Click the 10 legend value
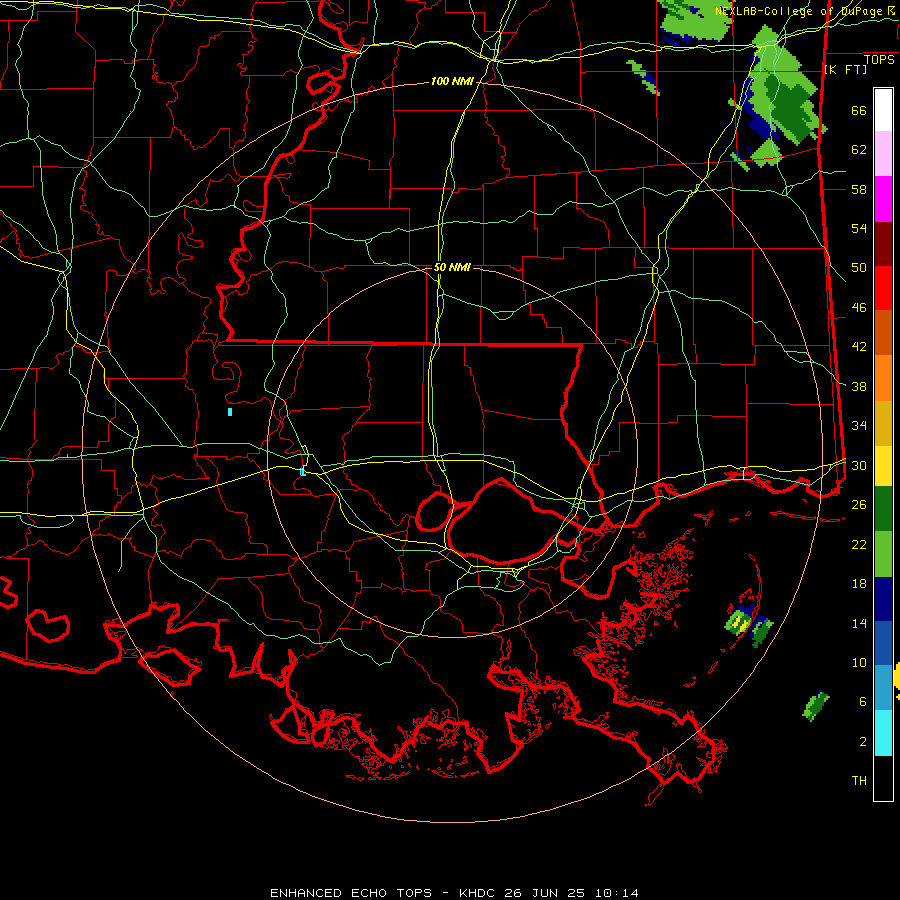The image size is (900, 900). point(859,662)
